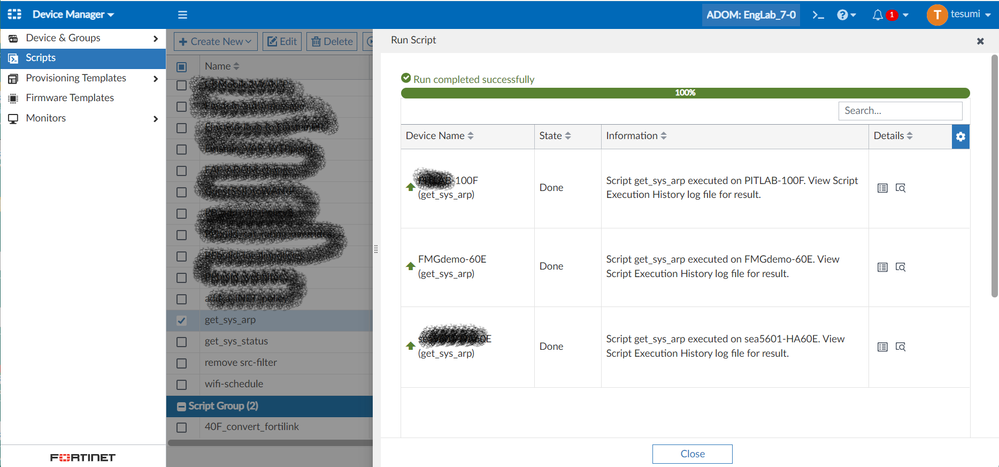Click the green success checkmark icon
This screenshot has width=999, height=467.
click(406, 78)
